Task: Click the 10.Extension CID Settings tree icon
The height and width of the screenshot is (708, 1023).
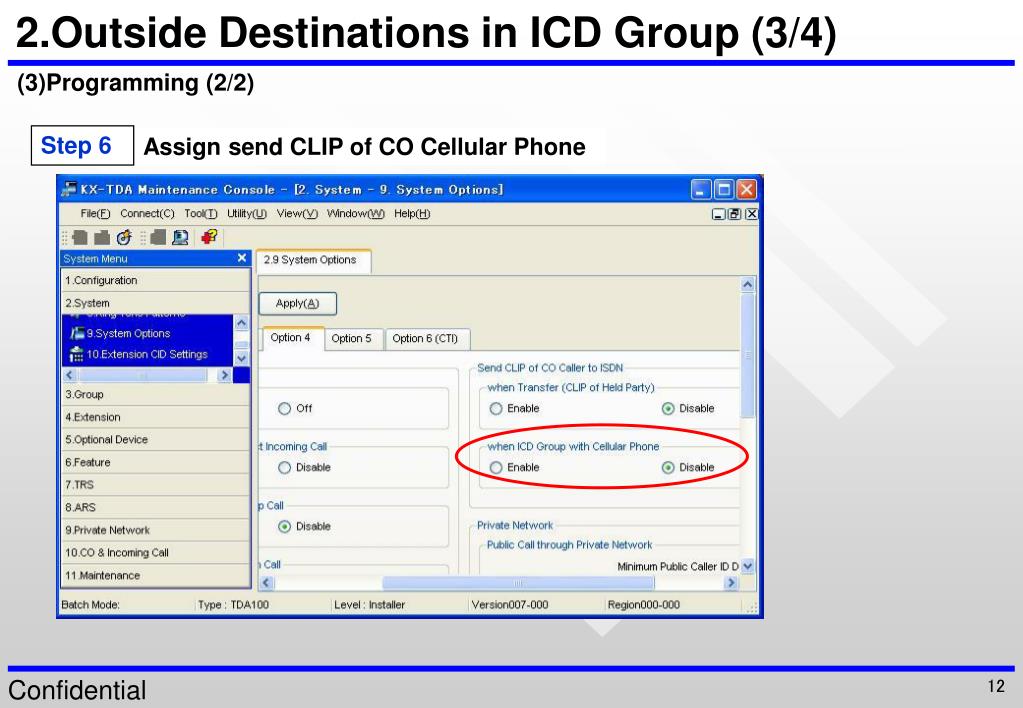Action: pos(76,354)
